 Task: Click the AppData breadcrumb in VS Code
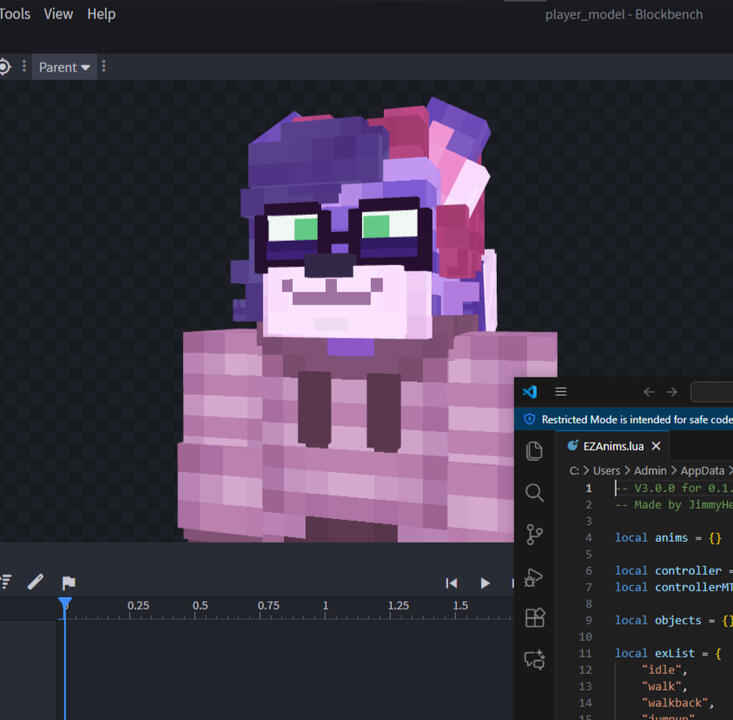pos(703,471)
